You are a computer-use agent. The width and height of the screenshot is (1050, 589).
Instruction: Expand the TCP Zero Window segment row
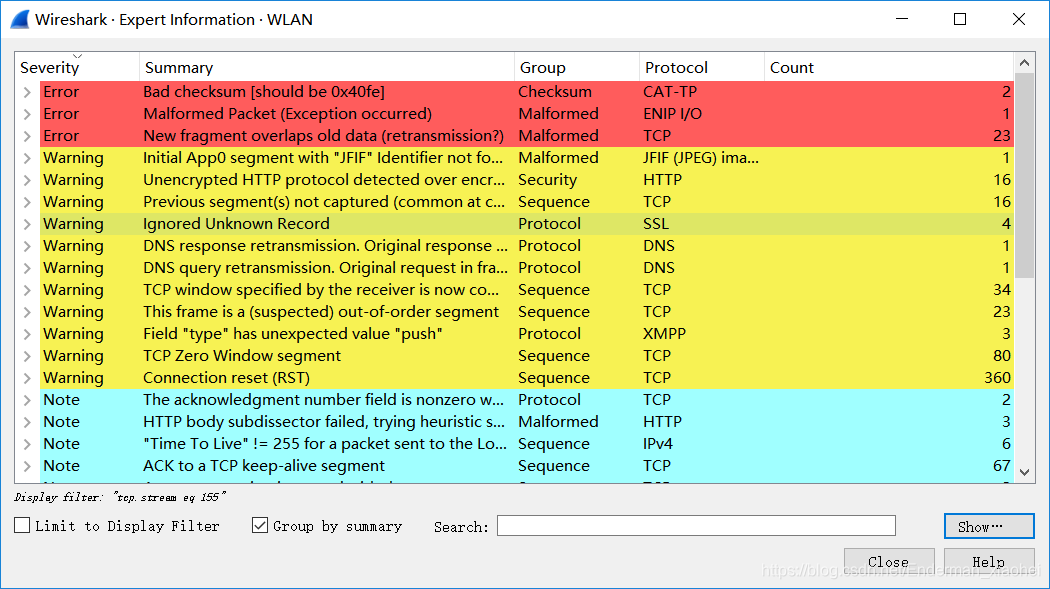[27, 356]
